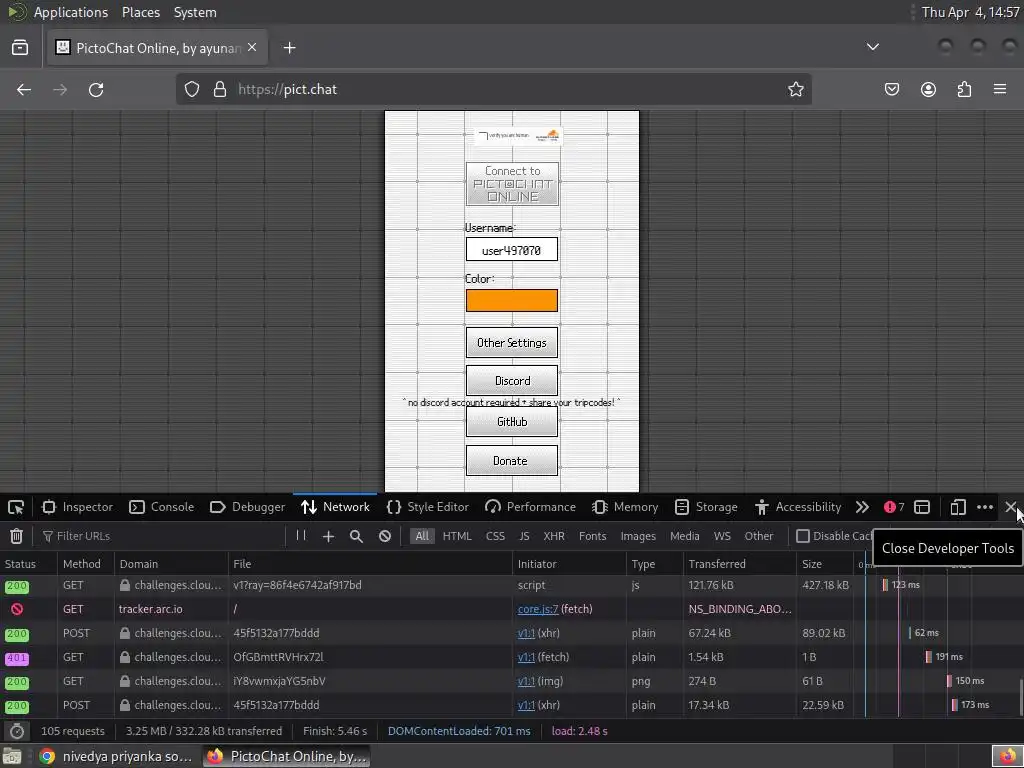Image resolution: width=1024 pixels, height=768 pixels.
Task: Filter requests by CSS
Action: coord(495,536)
